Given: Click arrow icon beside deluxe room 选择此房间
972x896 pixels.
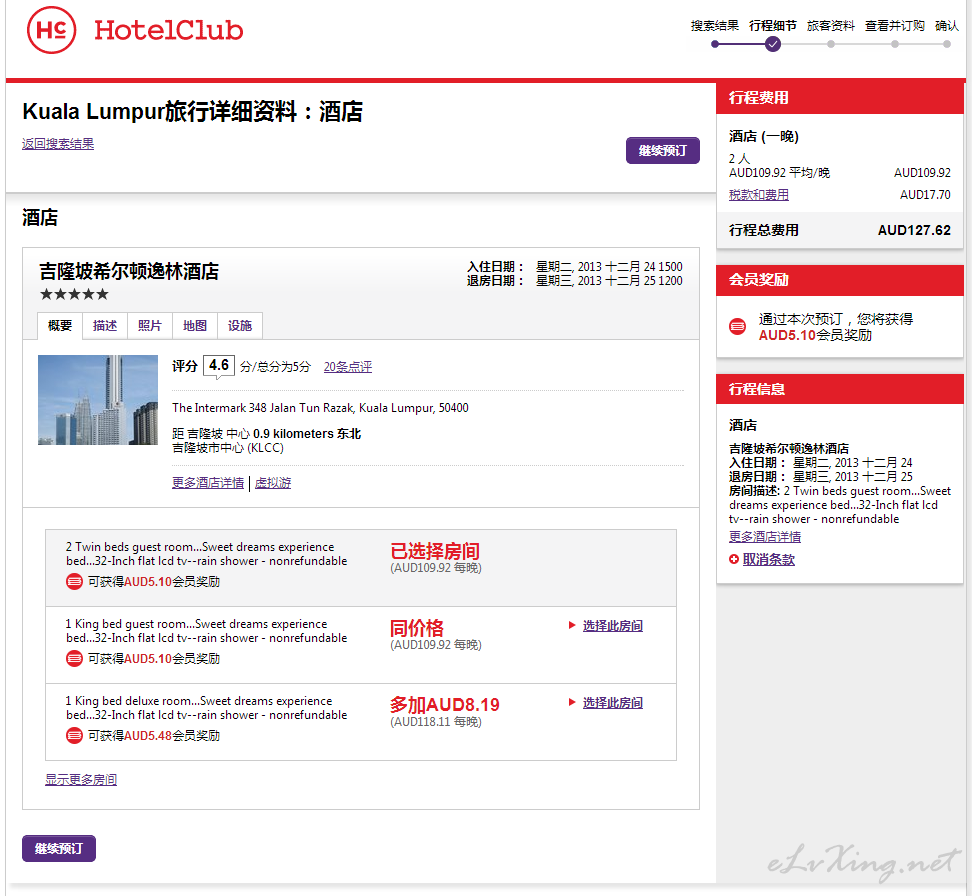Looking at the screenshot, I should coord(572,702).
